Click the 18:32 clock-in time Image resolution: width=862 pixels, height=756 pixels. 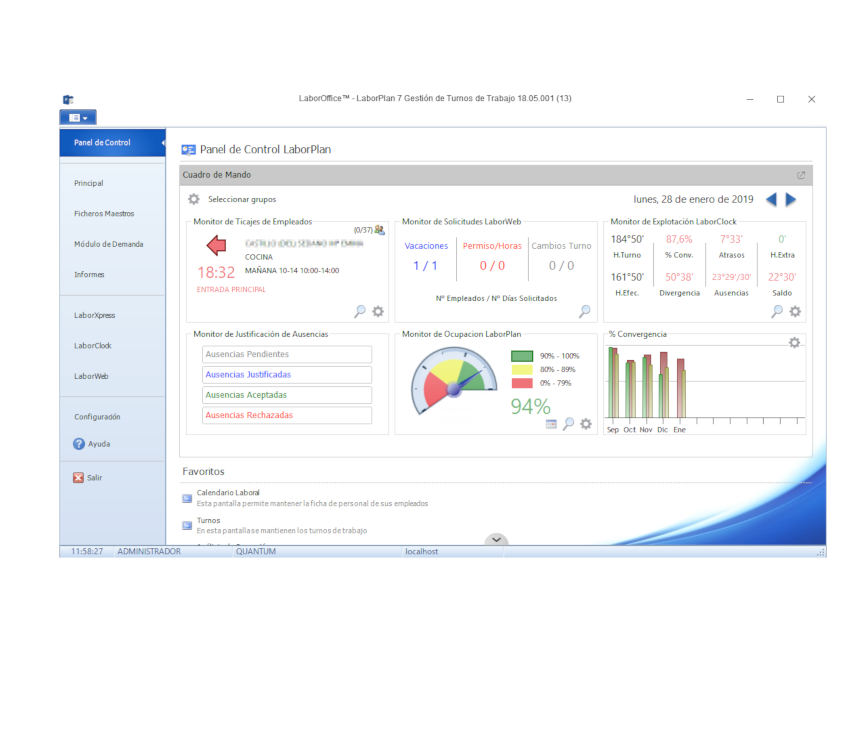pos(216,272)
